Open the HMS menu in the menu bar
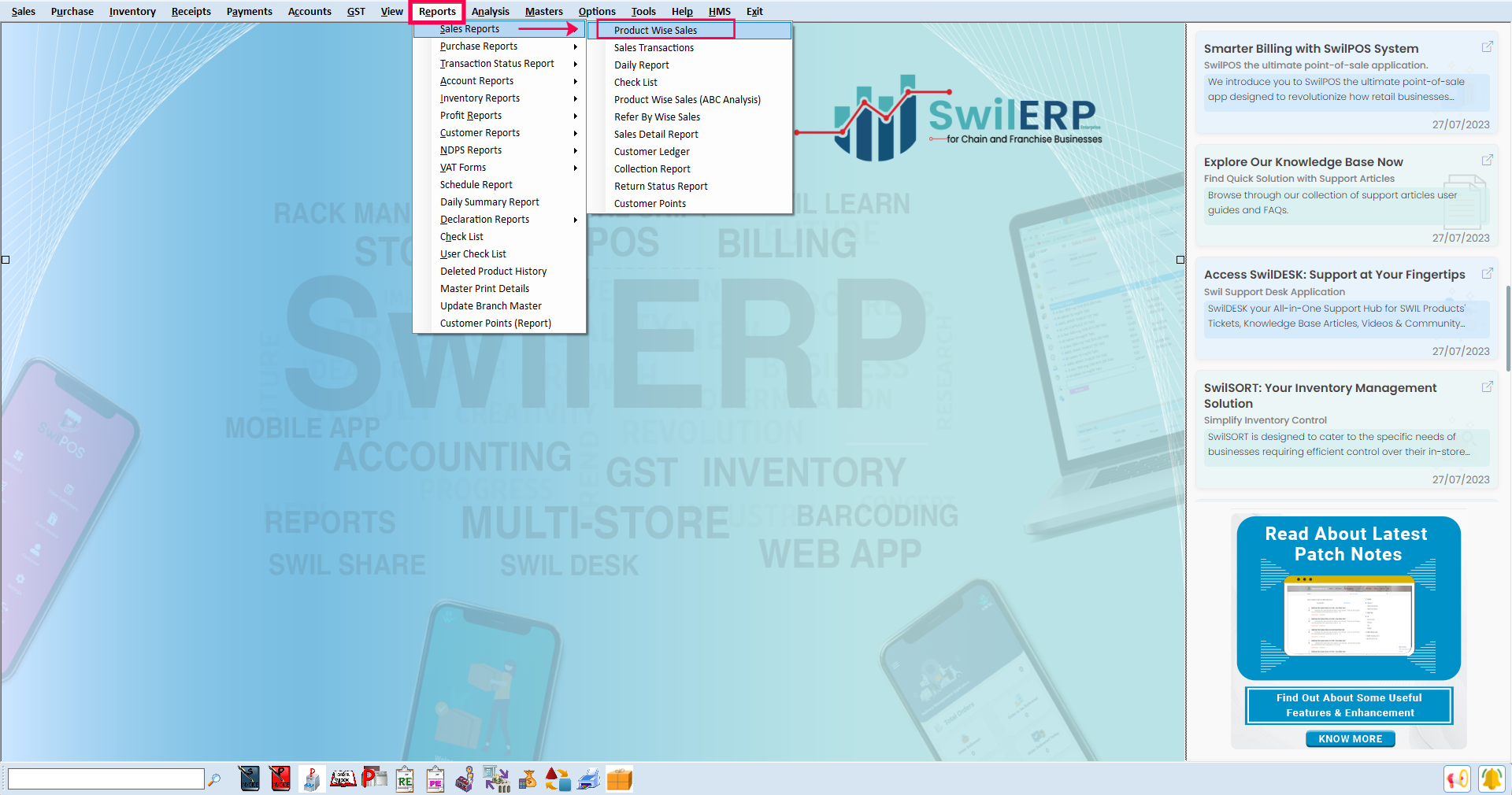The image size is (1512, 795). pos(719,11)
